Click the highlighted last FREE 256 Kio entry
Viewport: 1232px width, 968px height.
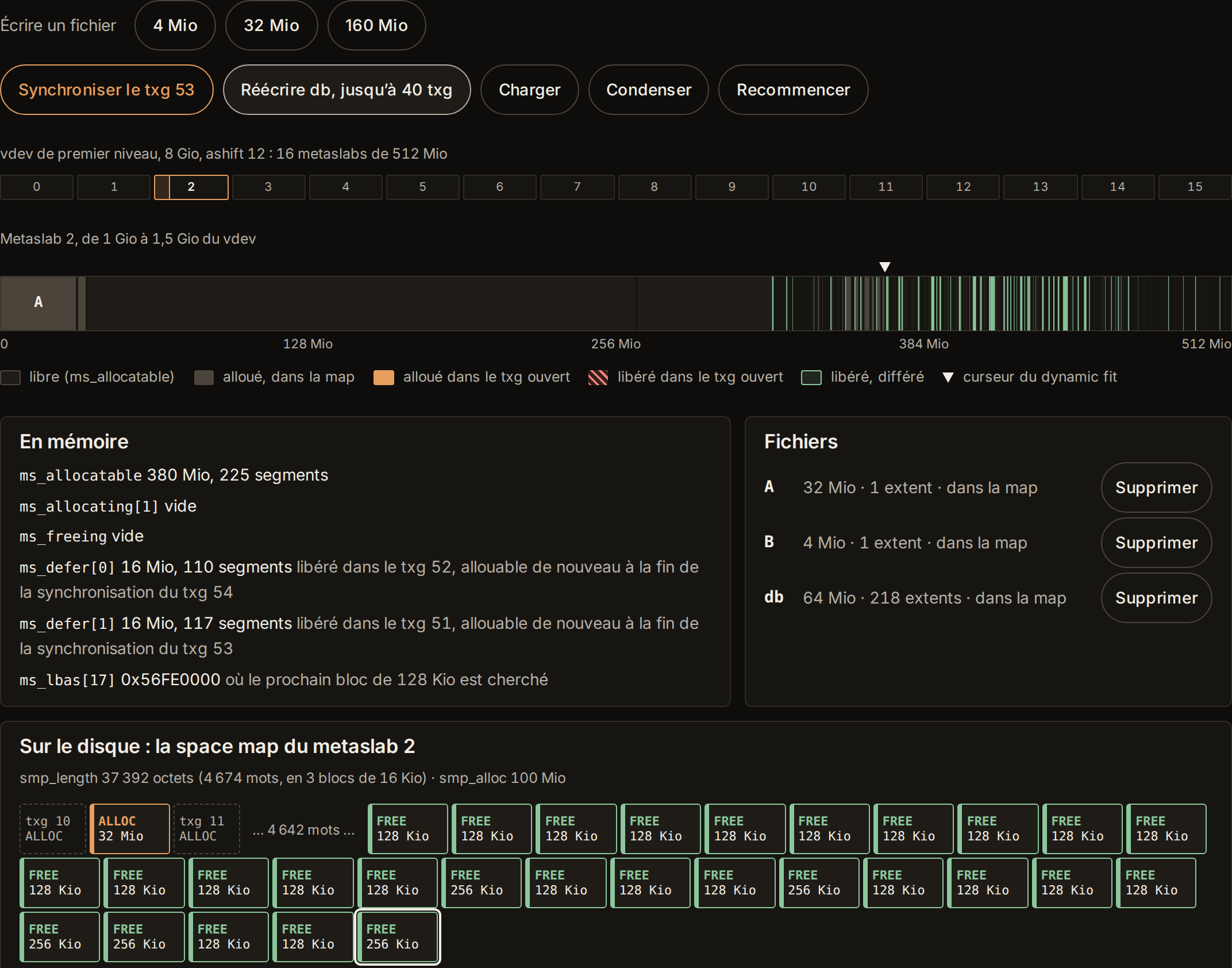click(x=398, y=936)
